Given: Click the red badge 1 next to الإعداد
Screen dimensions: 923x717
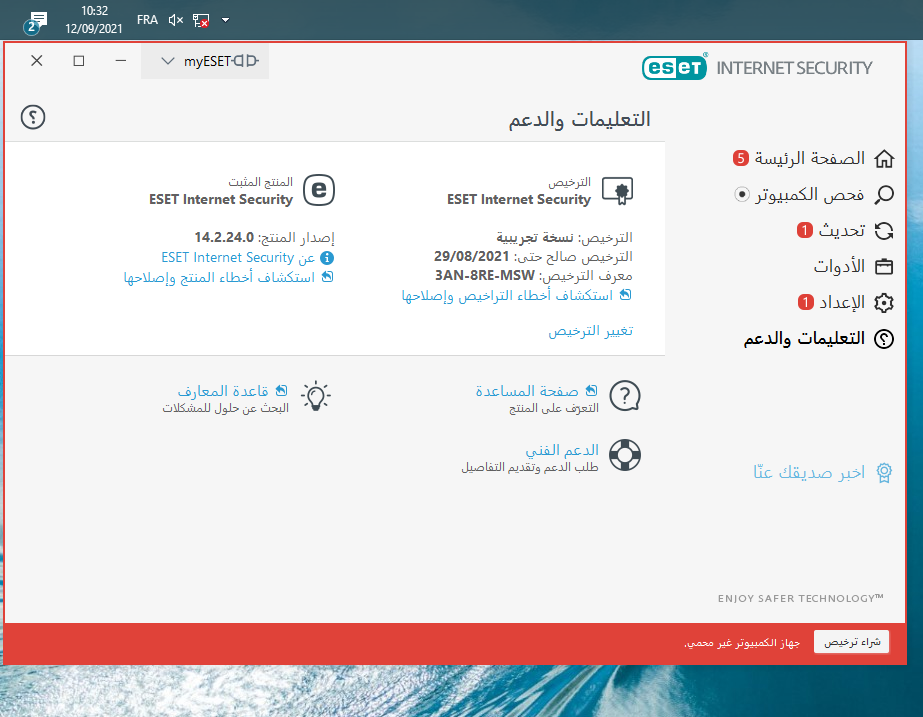Looking at the screenshot, I should tap(805, 303).
